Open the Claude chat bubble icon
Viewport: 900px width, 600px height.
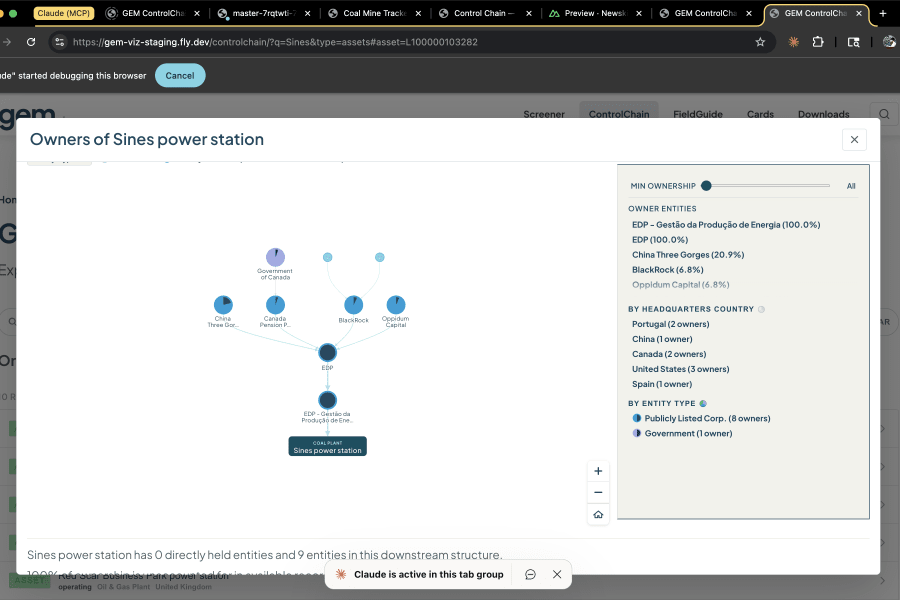tap(530, 574)
